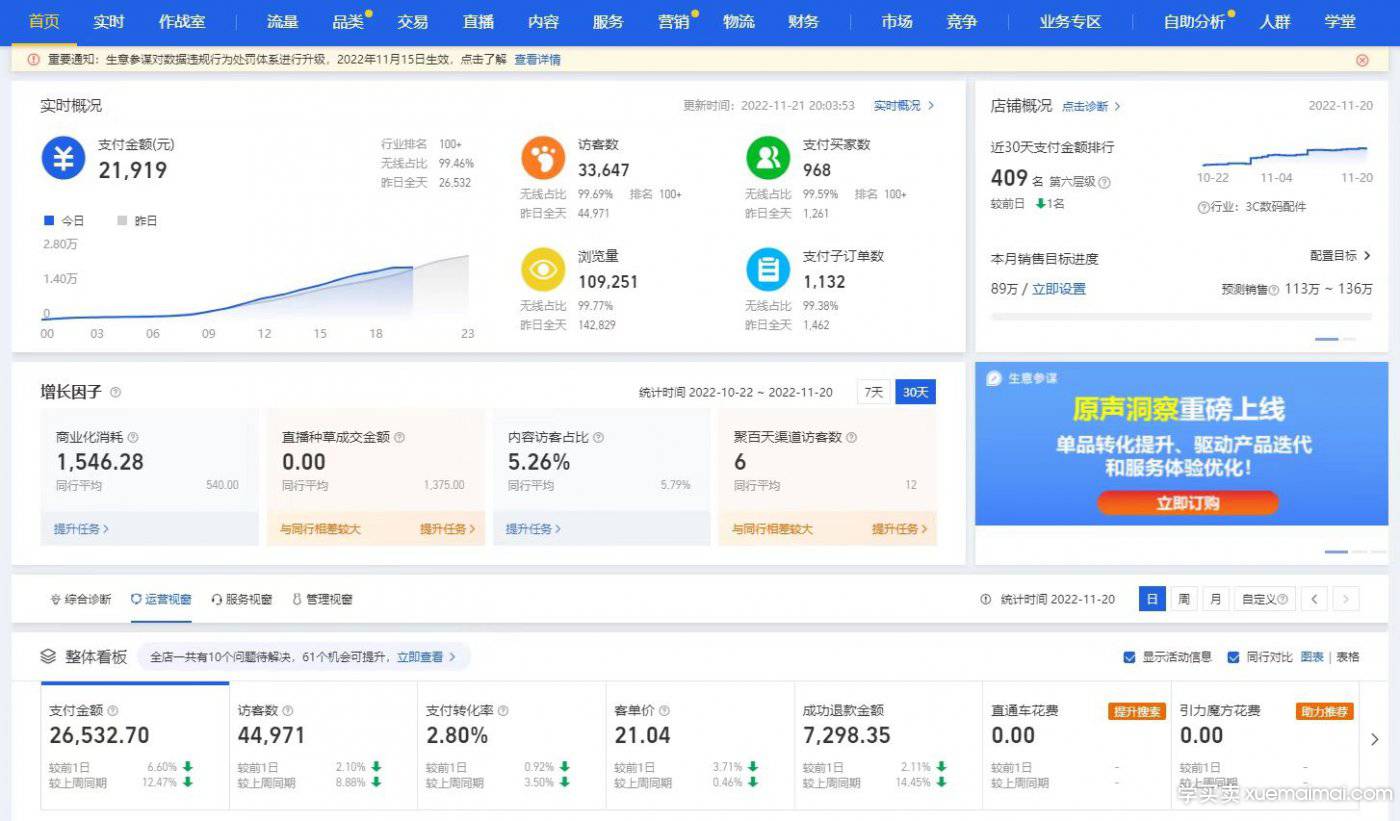Image resolution: width=1400 pixels, height=821 pixels.
Task: Click the help icon beside 访客数 in 整体看板
Action: pos(288,711)
